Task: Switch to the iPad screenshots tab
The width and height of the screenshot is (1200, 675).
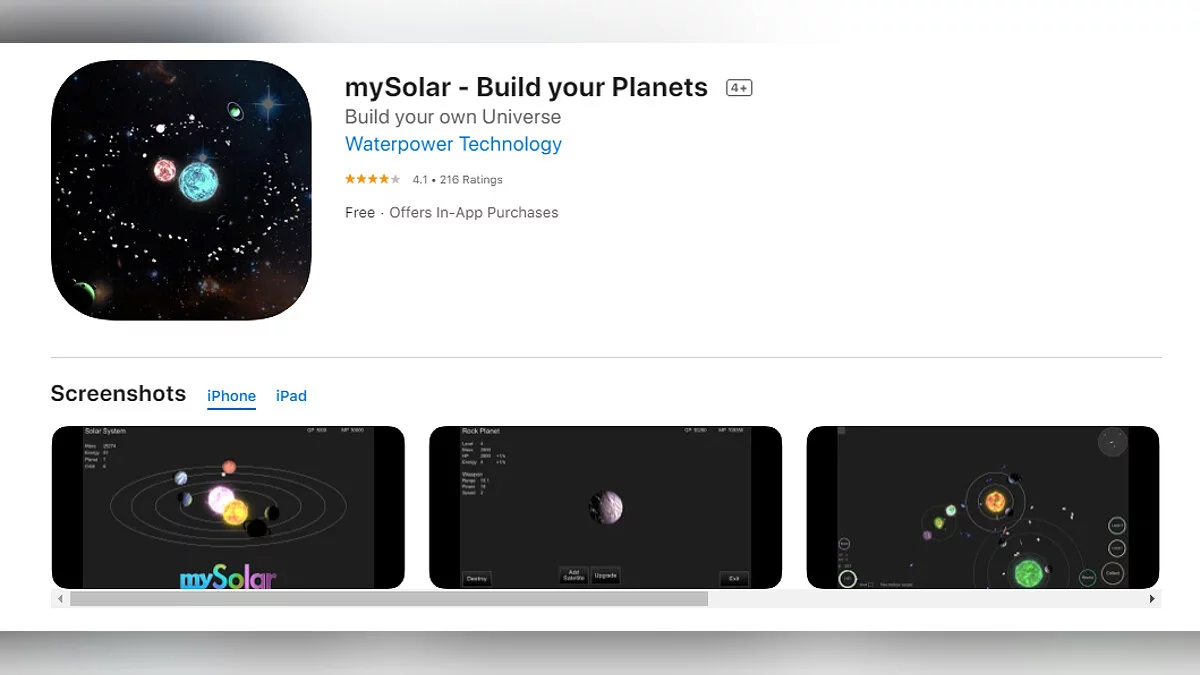Action: click(x=291, y=396)
